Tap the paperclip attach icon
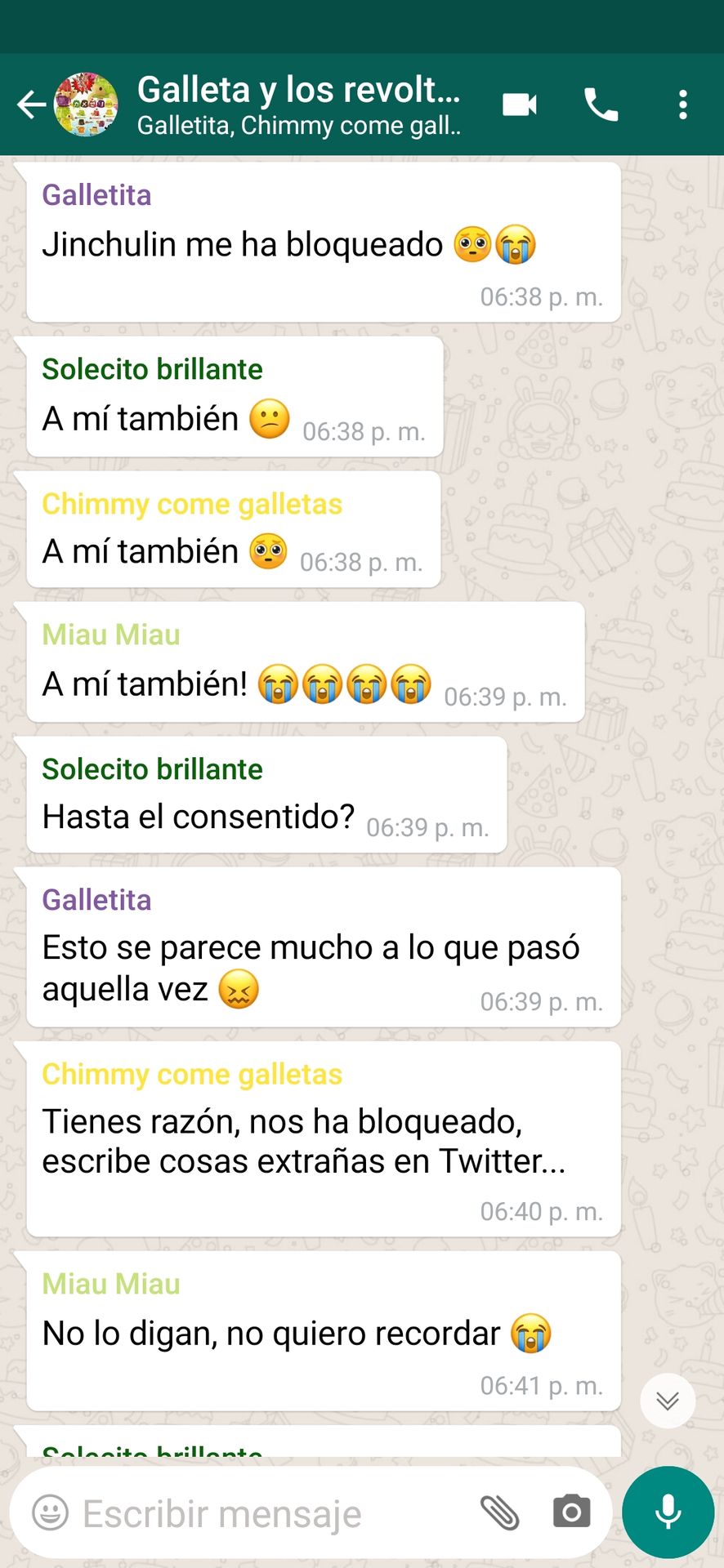 (x=500, y=1512)
